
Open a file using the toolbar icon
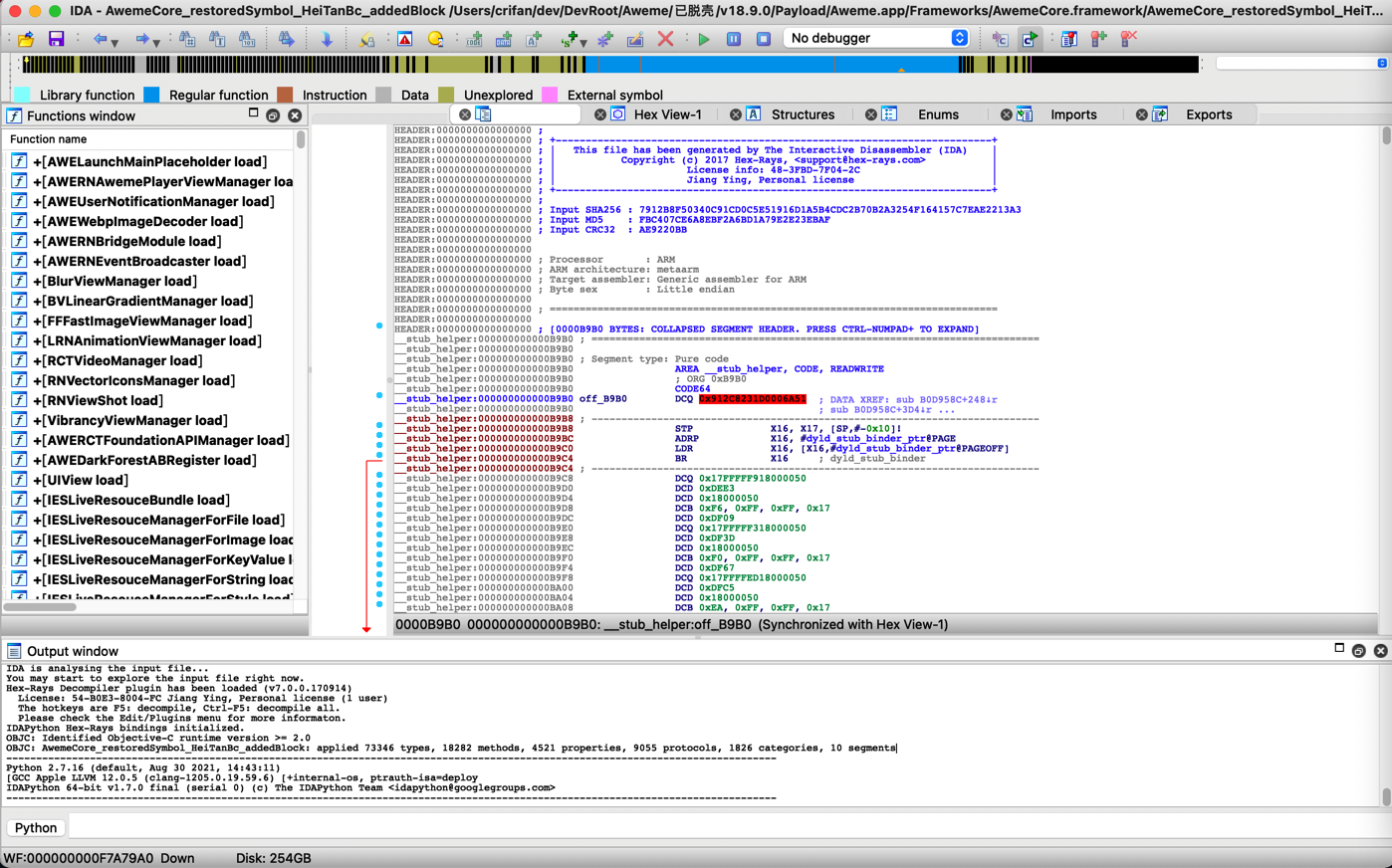pyautogui.click(x=24, y=38)
